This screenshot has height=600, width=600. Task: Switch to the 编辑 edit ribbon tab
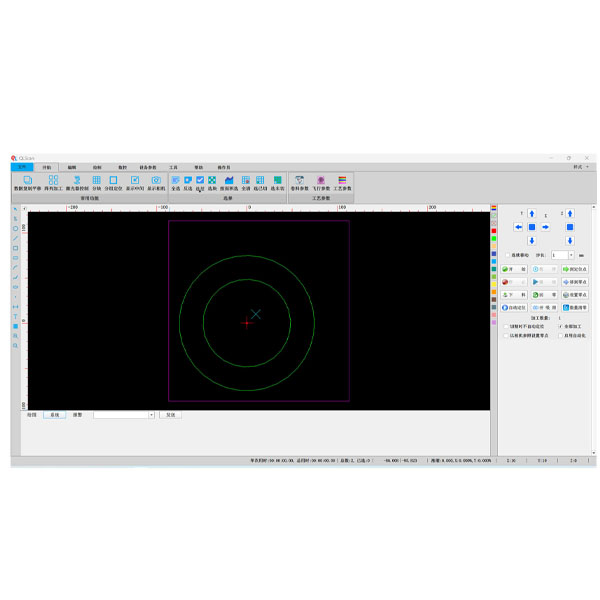click(72, 167)
